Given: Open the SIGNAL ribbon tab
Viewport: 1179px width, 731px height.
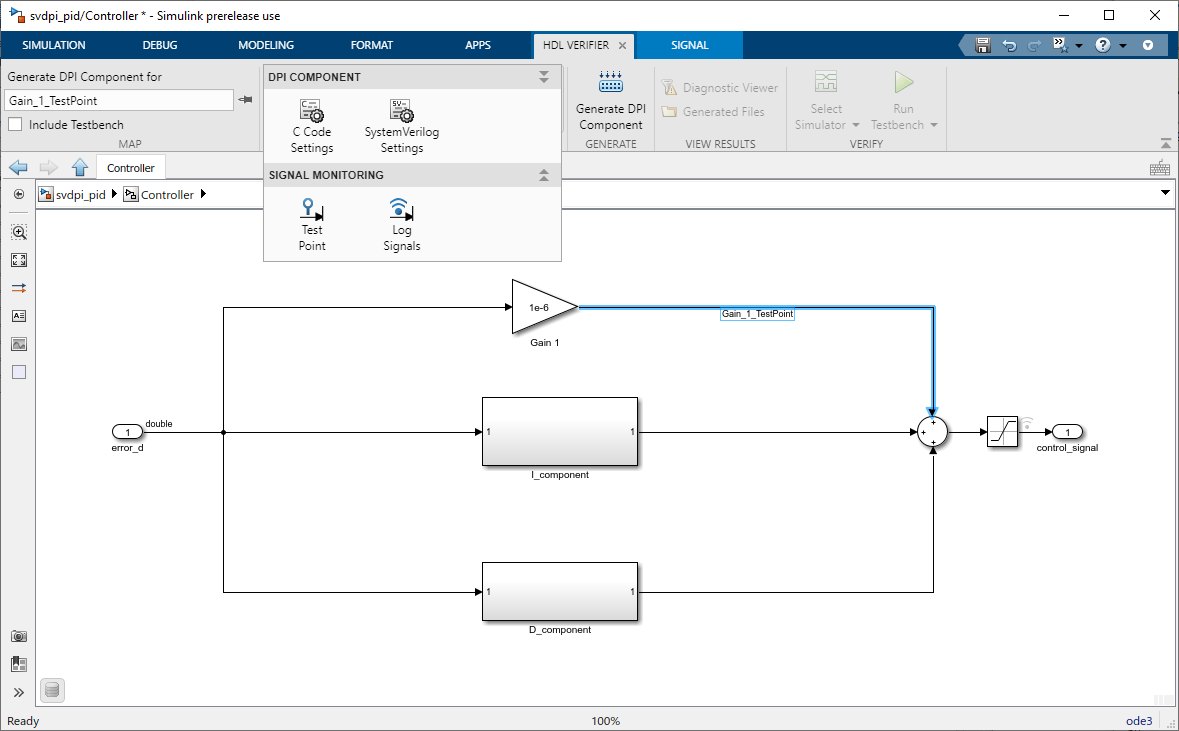Looking at the screenshot, I should pos(690,45).
